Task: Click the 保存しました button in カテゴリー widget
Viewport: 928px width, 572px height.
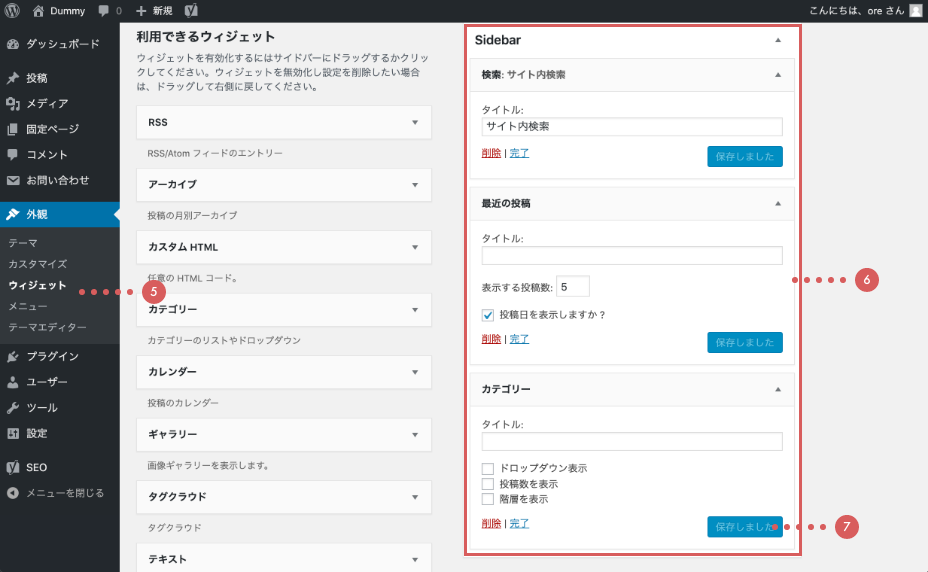Action: click(744, 527)
